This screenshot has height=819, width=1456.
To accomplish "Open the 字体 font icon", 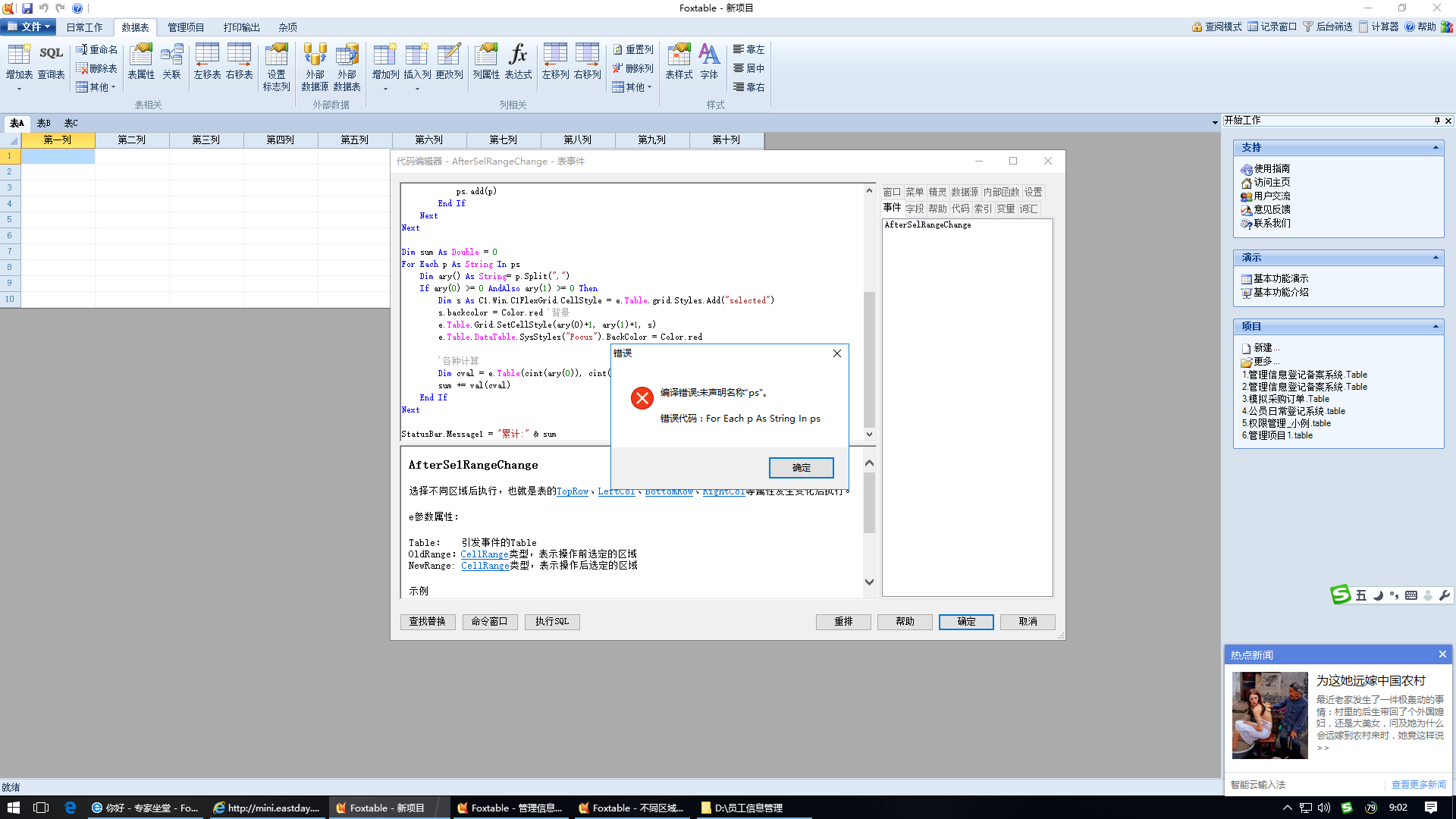I will click(x=709, y=61).
